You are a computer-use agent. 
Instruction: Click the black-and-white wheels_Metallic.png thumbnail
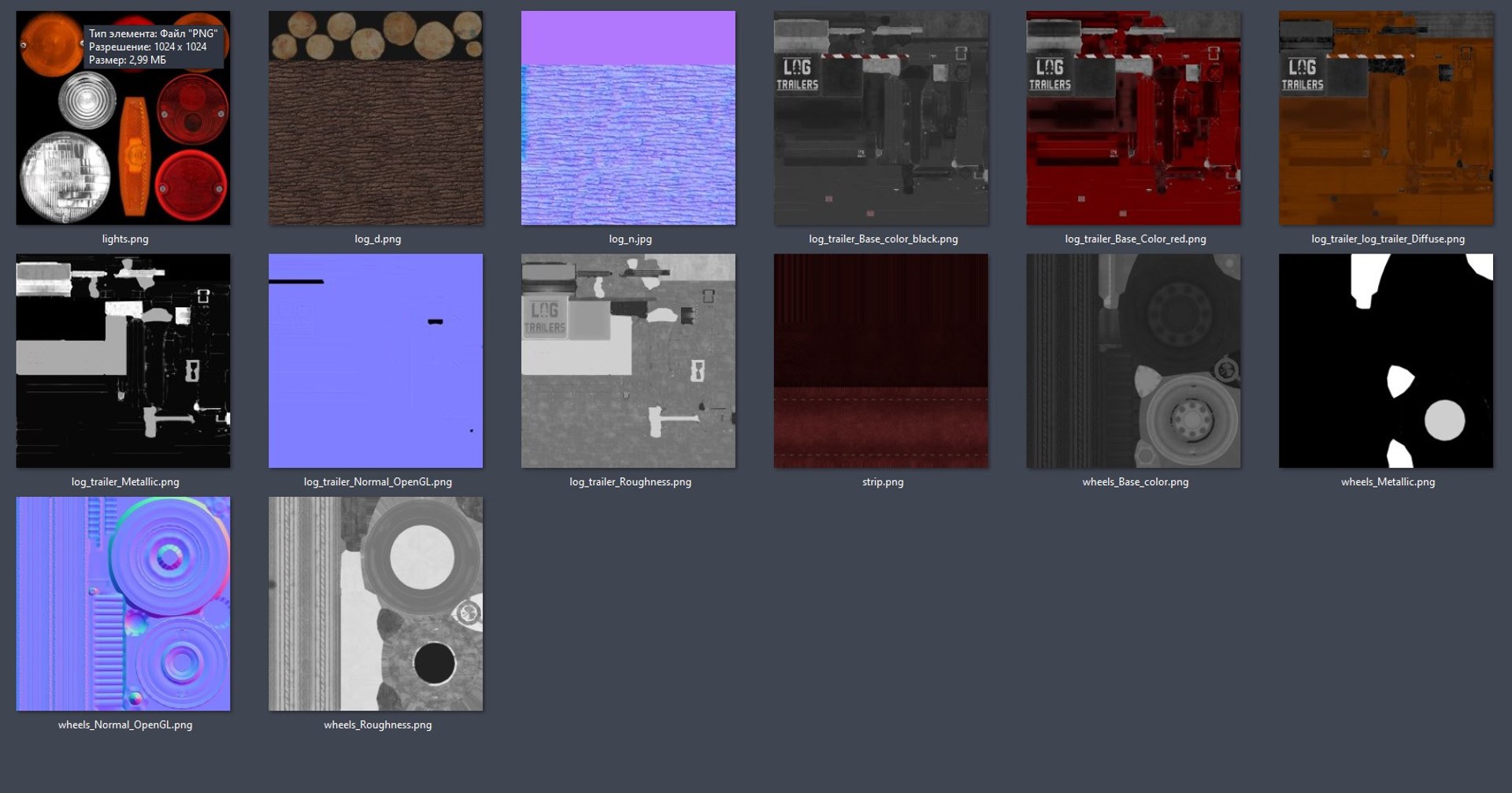(1386, 361)
